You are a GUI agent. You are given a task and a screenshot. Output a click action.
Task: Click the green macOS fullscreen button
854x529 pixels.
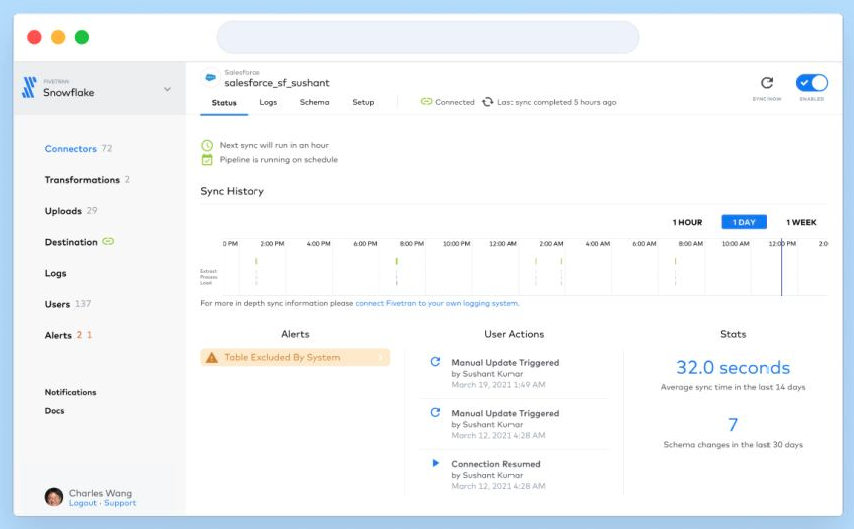(82, 37)
